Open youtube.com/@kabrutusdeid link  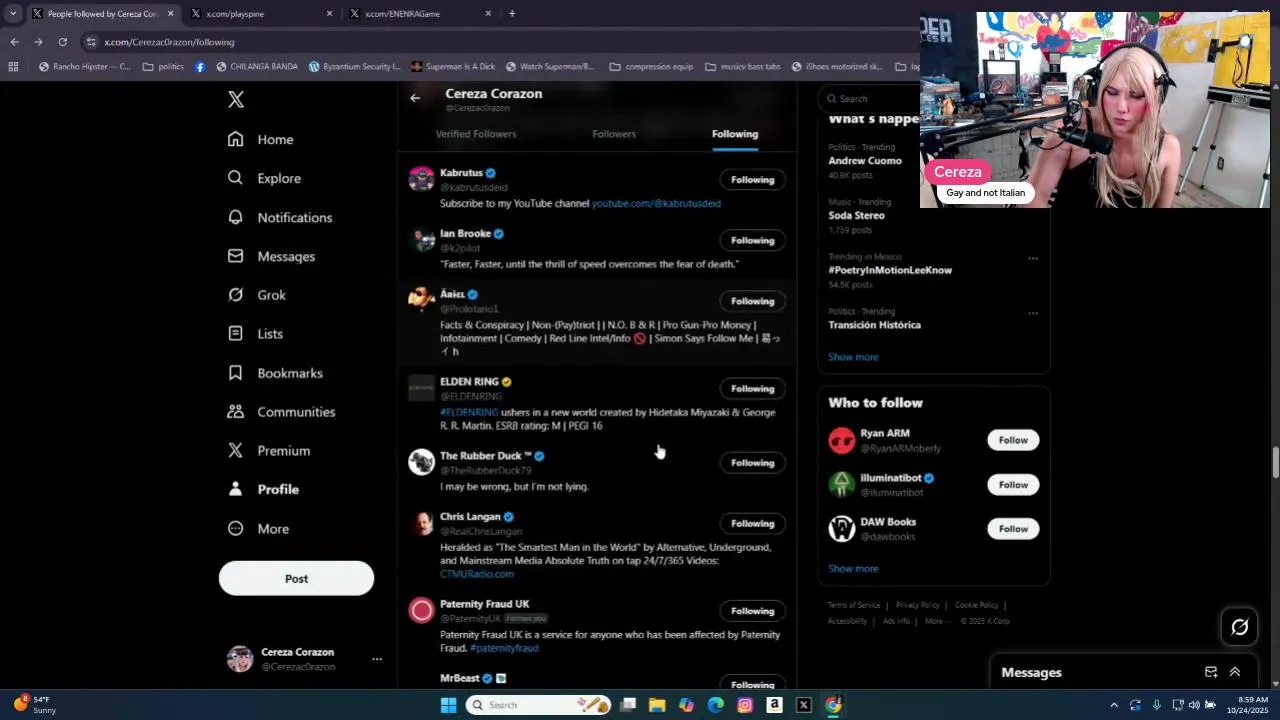click(x=656, y=203)
